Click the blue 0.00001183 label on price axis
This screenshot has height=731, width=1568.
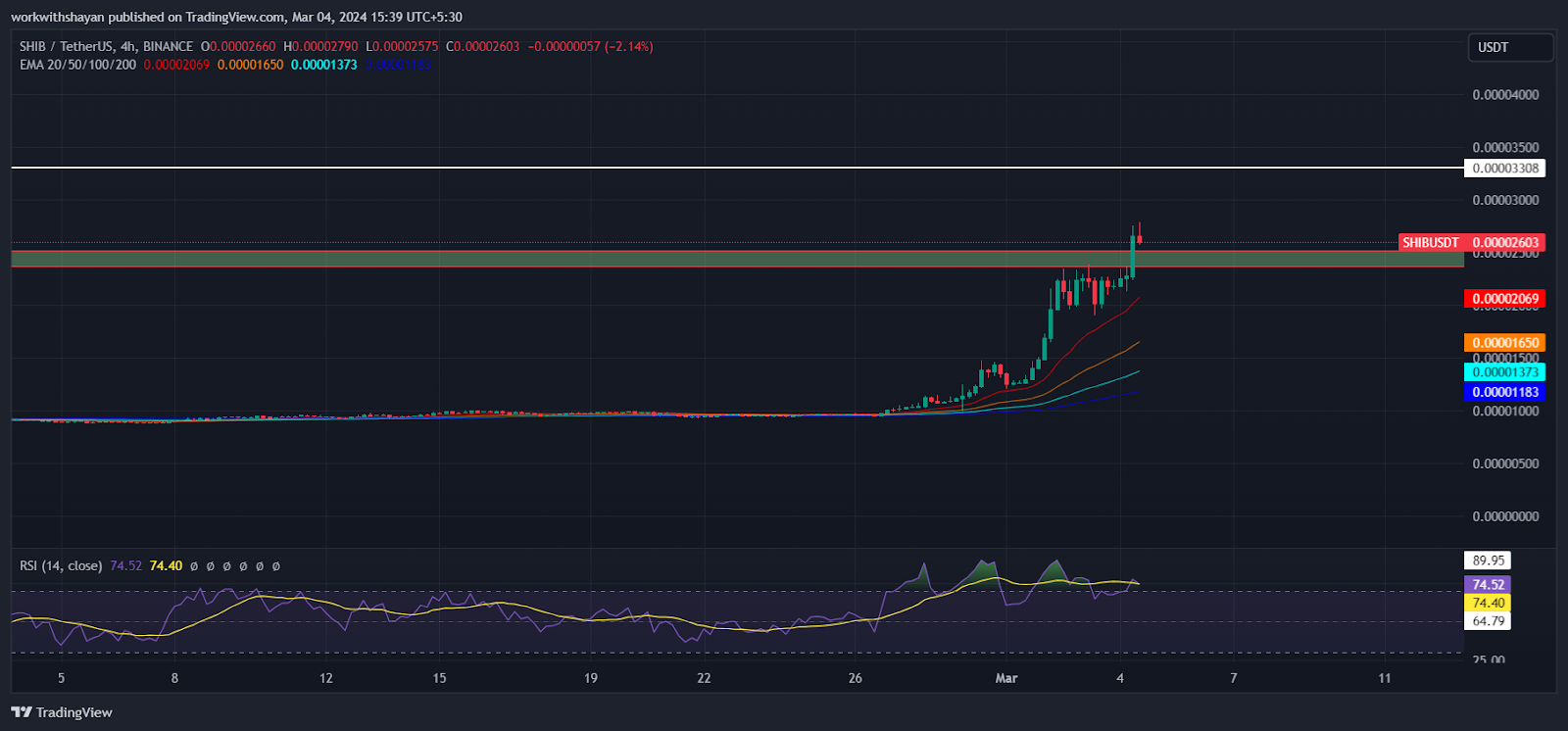[x=1504, y=392]
